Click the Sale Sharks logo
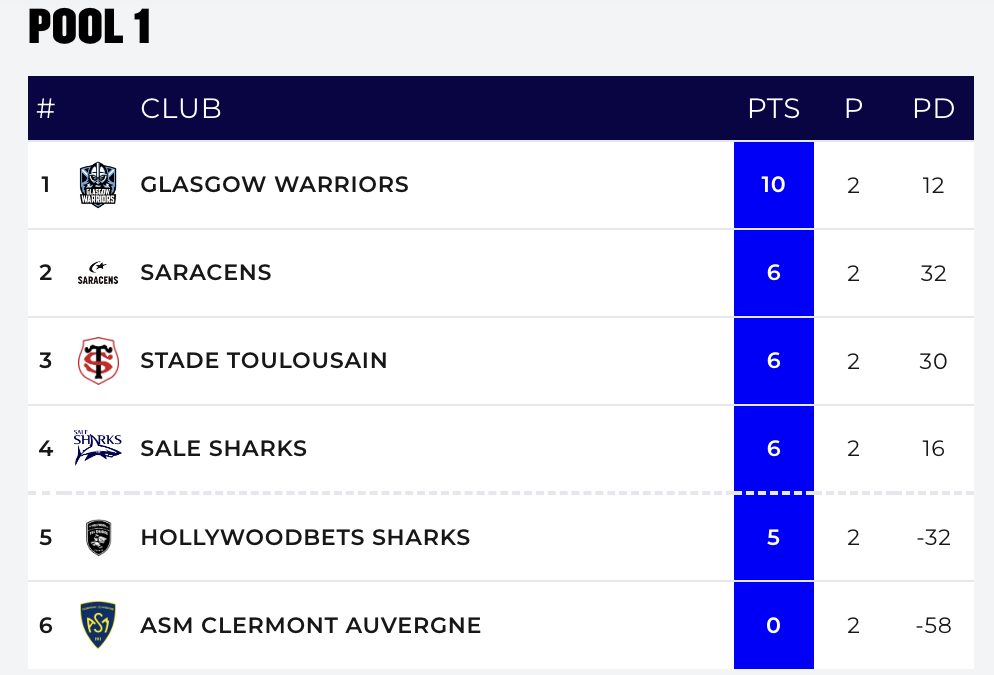The image size is (994, 675). (x=98, y=448)
